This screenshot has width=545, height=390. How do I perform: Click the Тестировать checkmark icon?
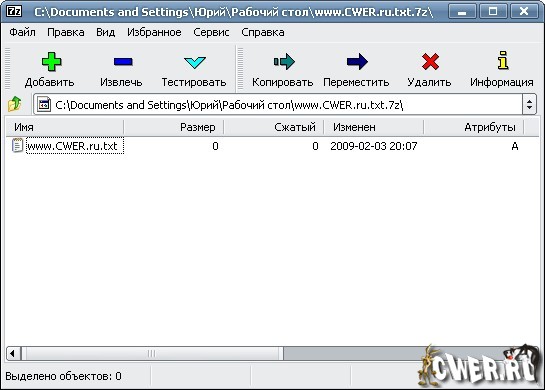[x=195, y=63]
